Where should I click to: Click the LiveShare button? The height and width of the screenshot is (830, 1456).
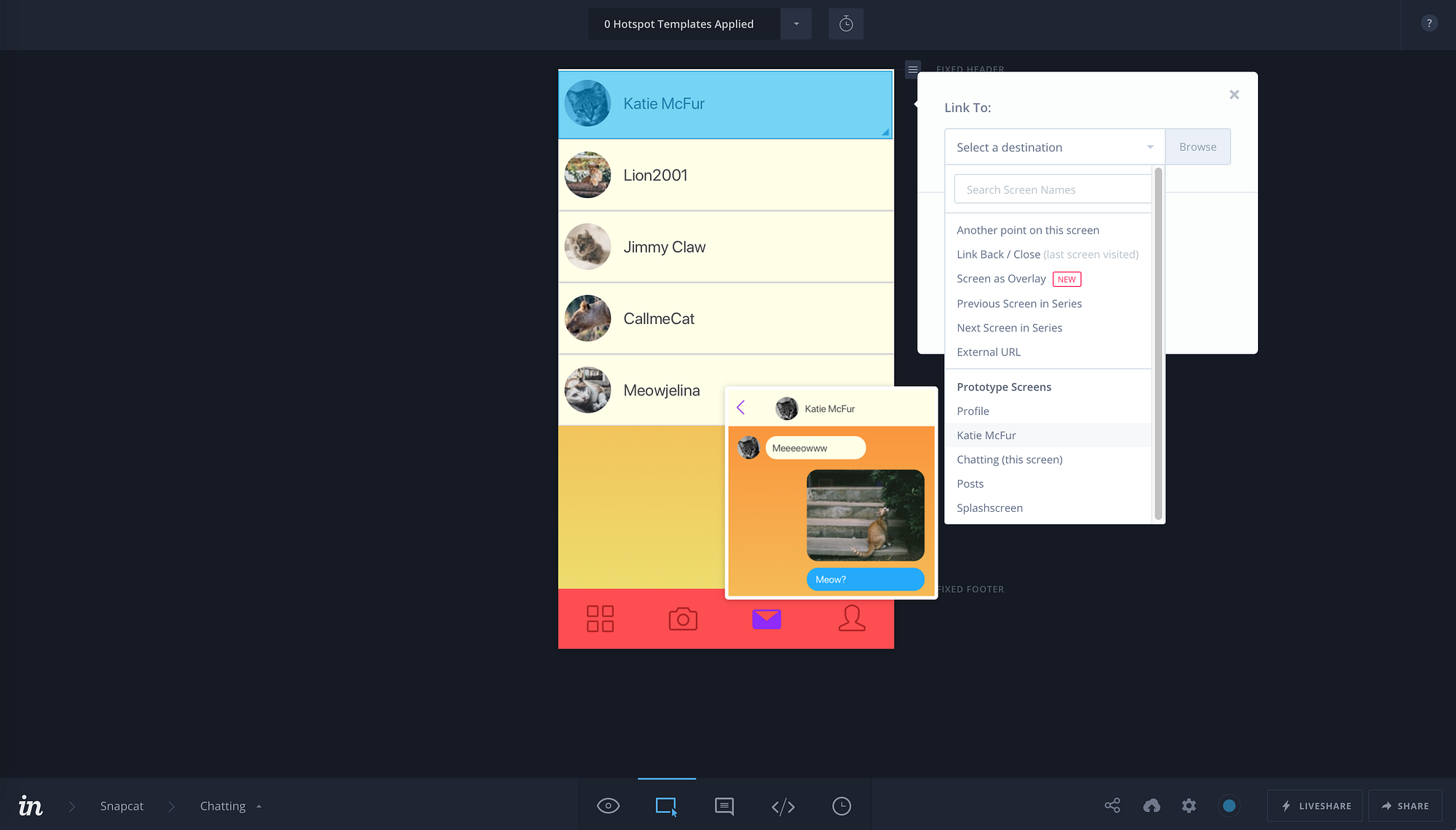coord(1315,806)
